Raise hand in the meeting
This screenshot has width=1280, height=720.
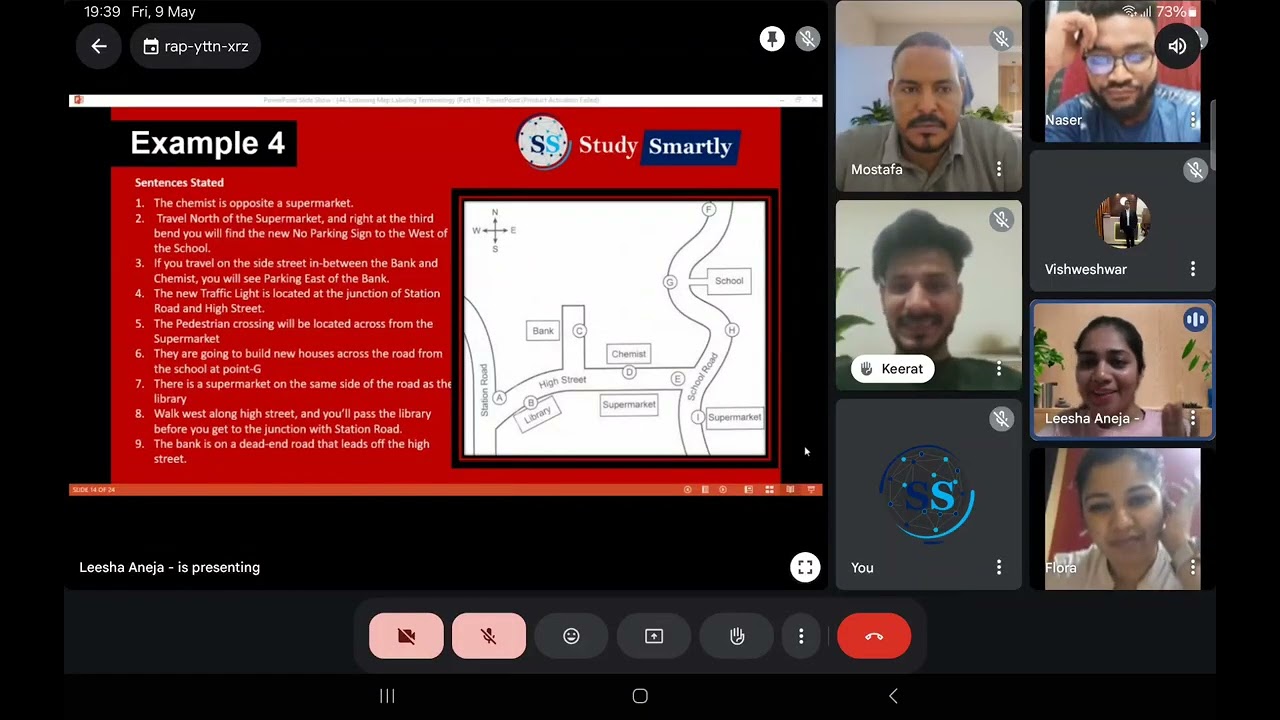coord(737,636)
